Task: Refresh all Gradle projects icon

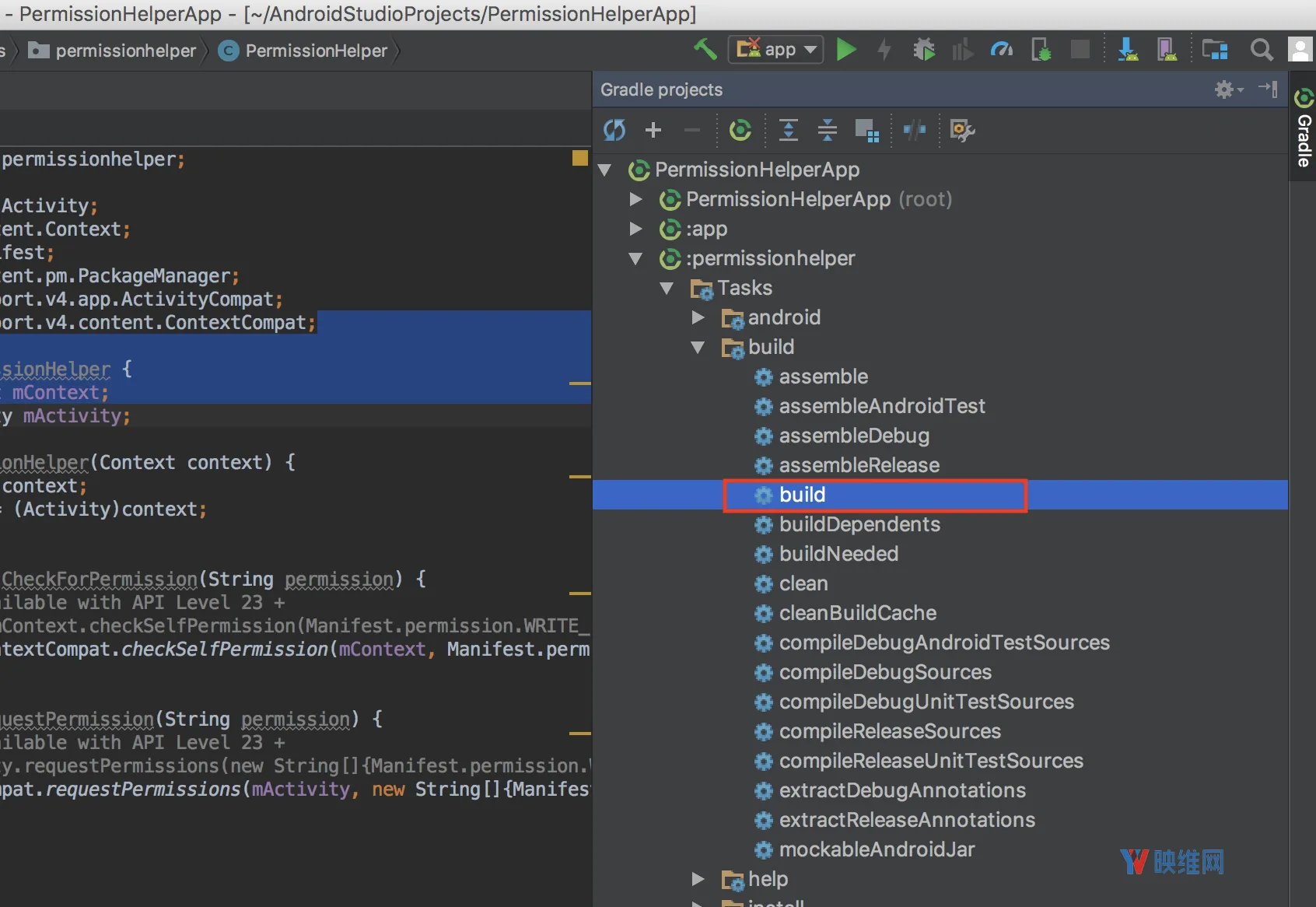Action: tap(614, 130)
